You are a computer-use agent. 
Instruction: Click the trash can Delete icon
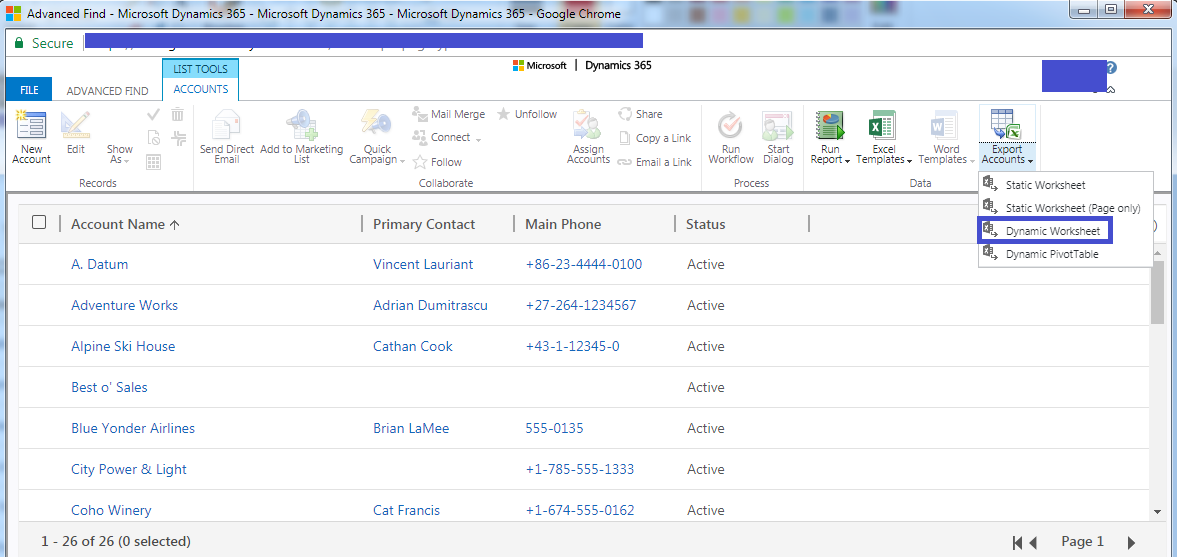click(x=178, y=115)
